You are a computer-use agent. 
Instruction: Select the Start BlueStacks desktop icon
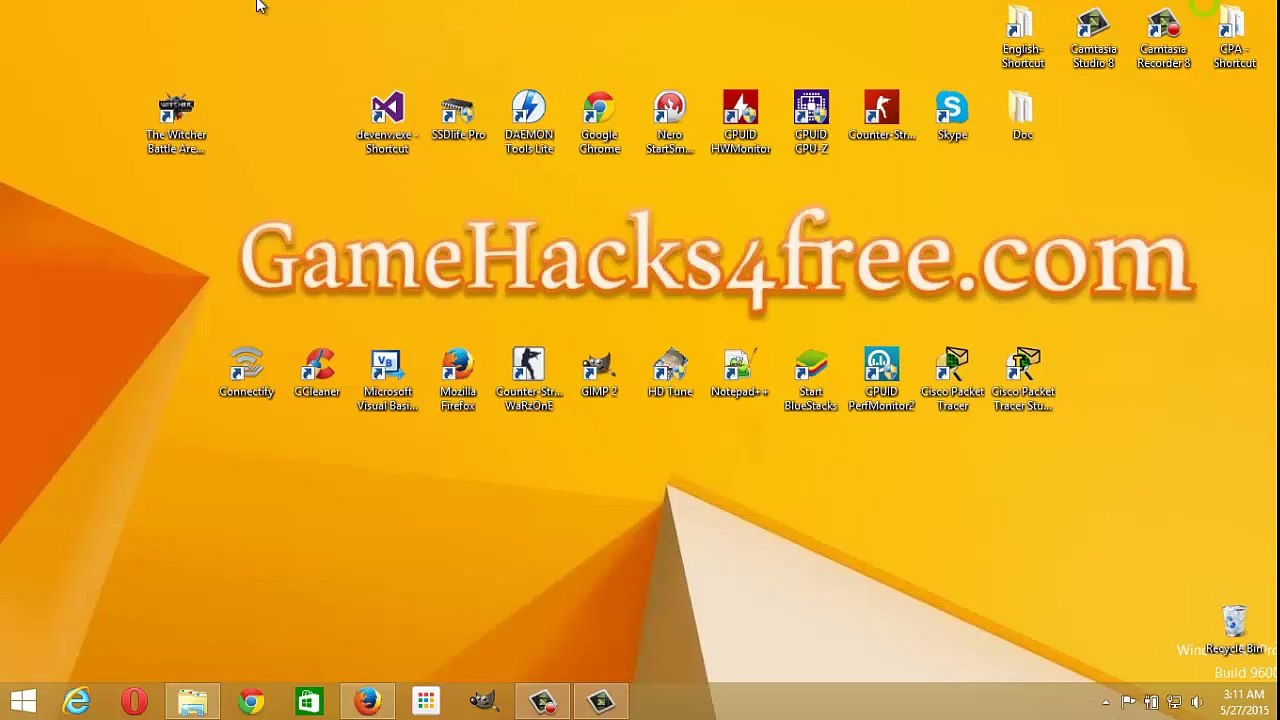click(811, 380)
